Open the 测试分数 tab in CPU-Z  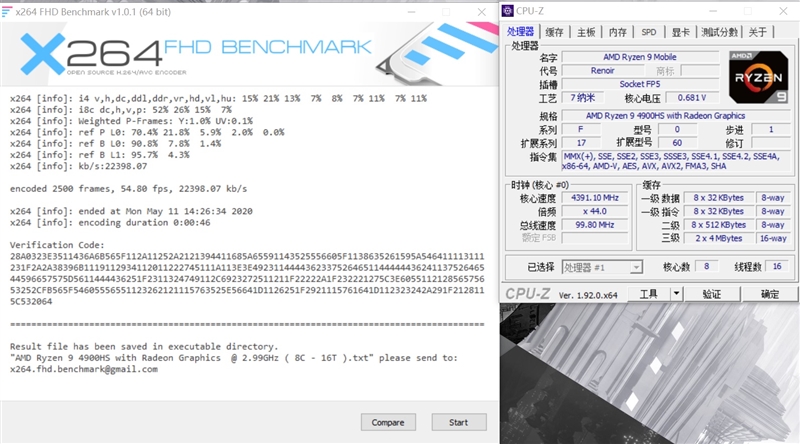[x=719, y=32]
